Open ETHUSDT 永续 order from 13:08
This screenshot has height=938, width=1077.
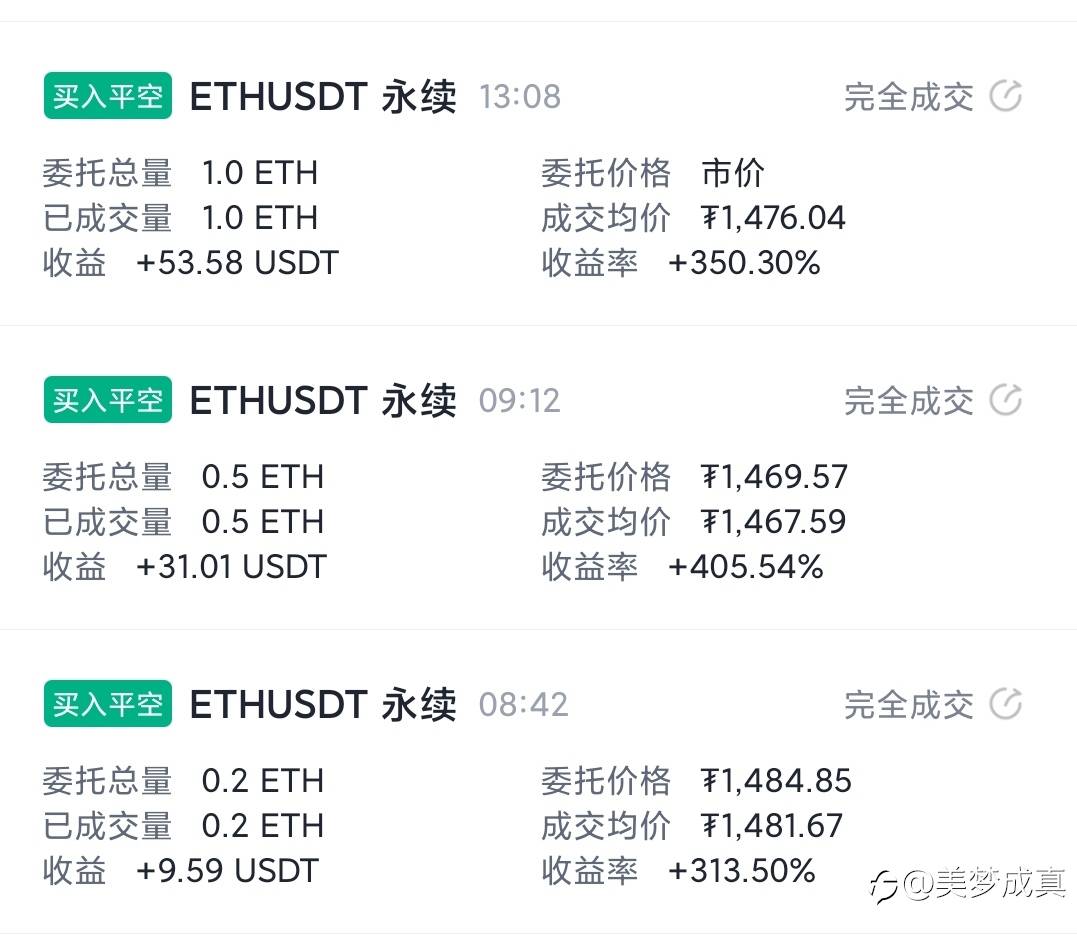[x=322, y=97]
